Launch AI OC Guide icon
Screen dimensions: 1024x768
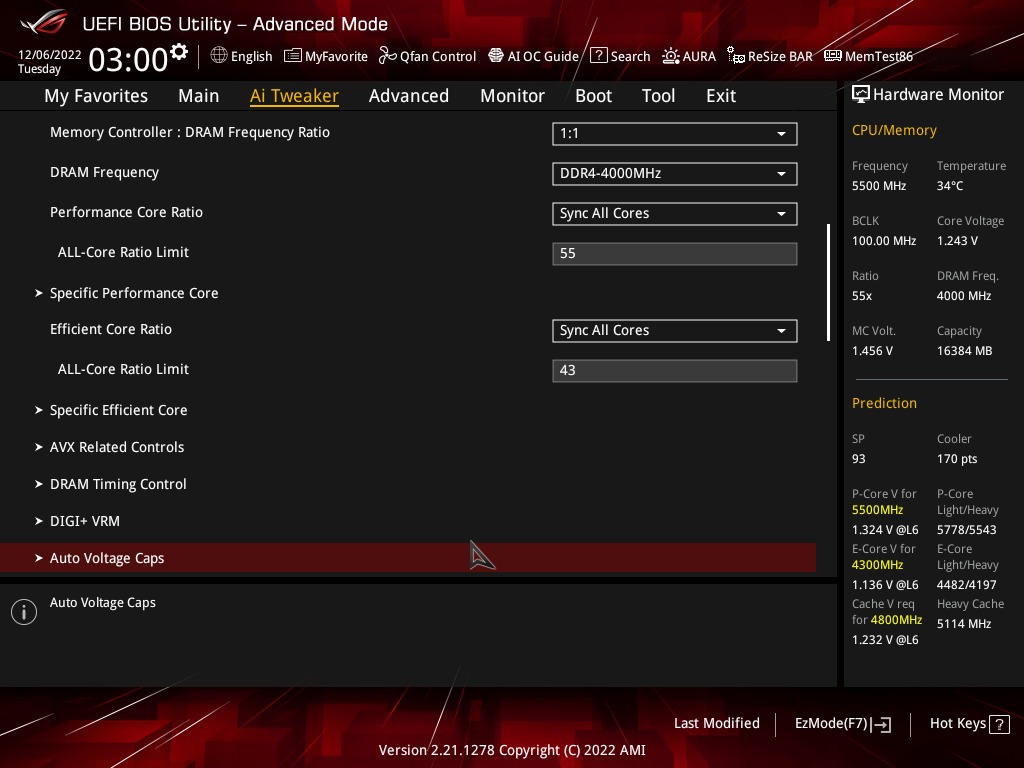point(496,56)
